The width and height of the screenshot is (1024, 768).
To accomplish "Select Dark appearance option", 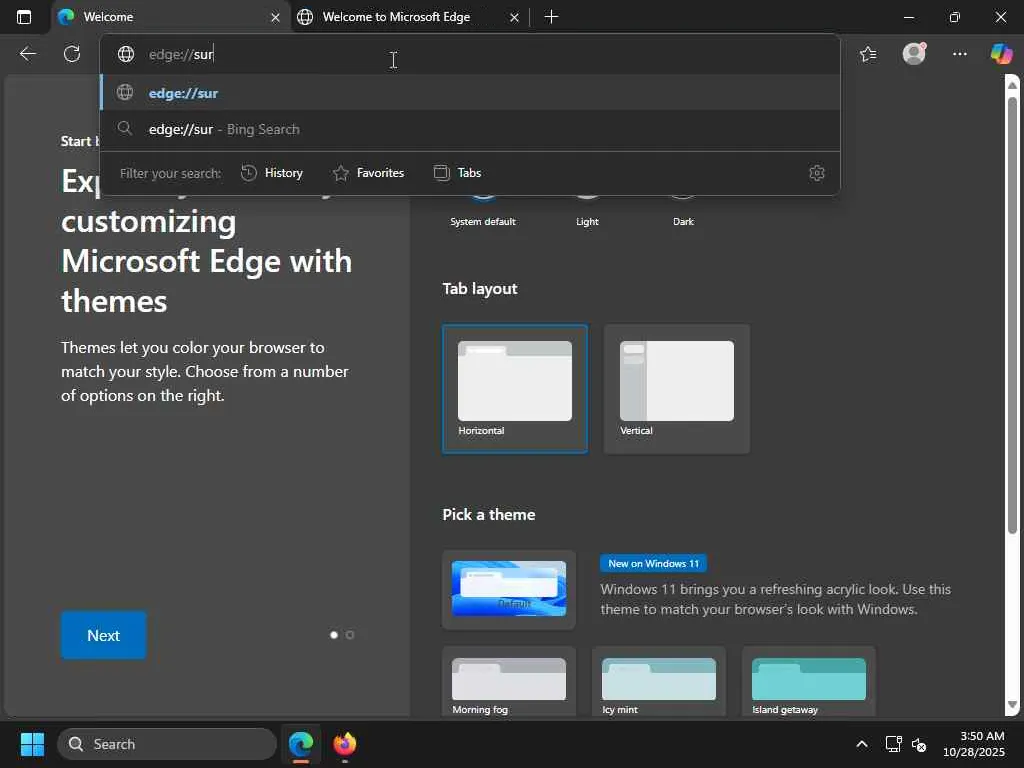I will click(683, 221).
